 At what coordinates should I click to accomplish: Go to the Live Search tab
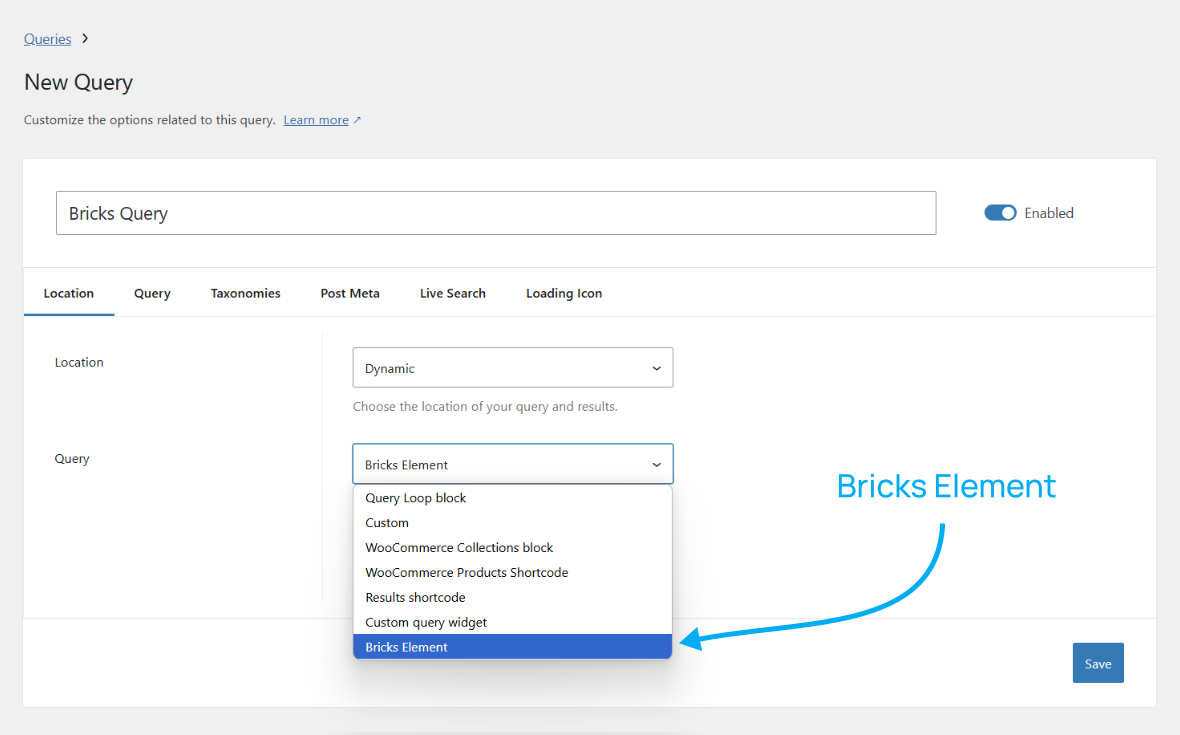click(x=452, y=293)
